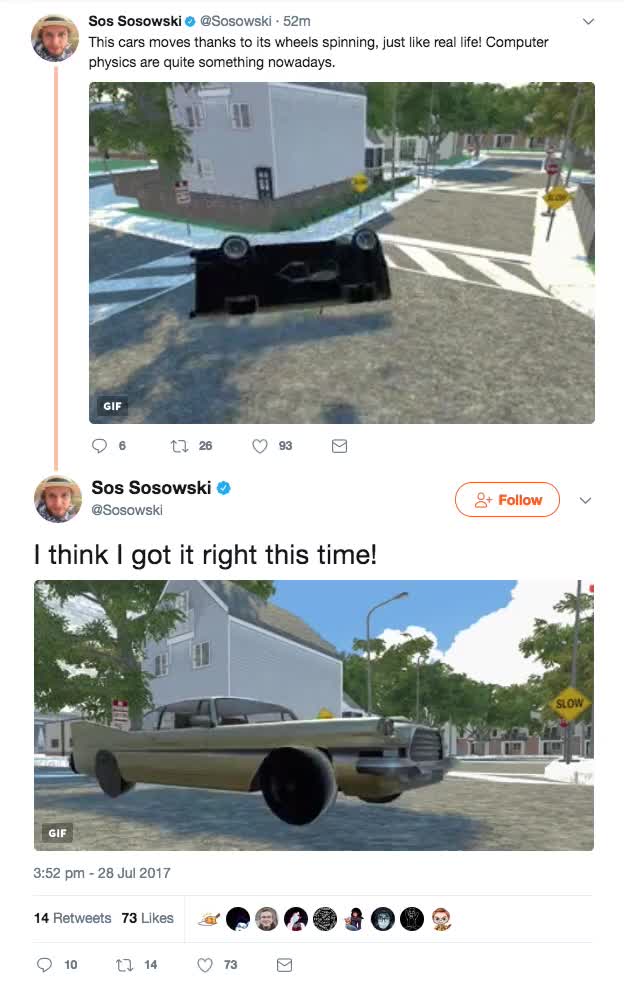Screen dimensions: 624x1000
Task: Toggle the heart icon showing 73 on the main tweet
Action: pos(205,964)
